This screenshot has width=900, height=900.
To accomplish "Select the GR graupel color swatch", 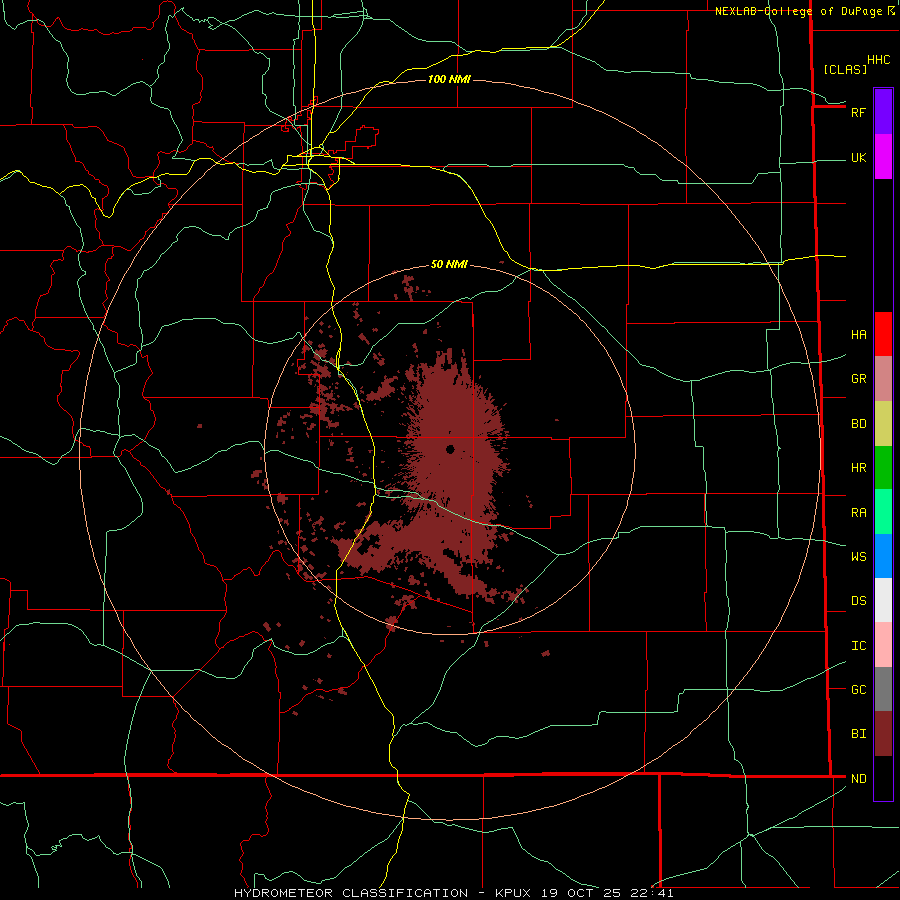I will (883, 379).
